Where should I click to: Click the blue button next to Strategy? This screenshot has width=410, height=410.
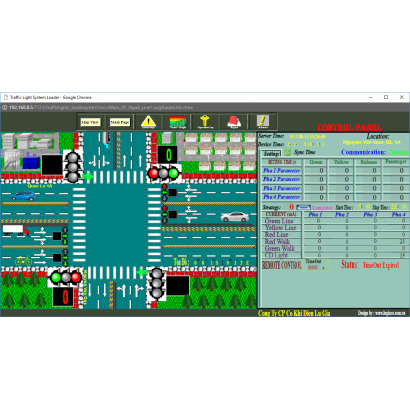(303, 207)
